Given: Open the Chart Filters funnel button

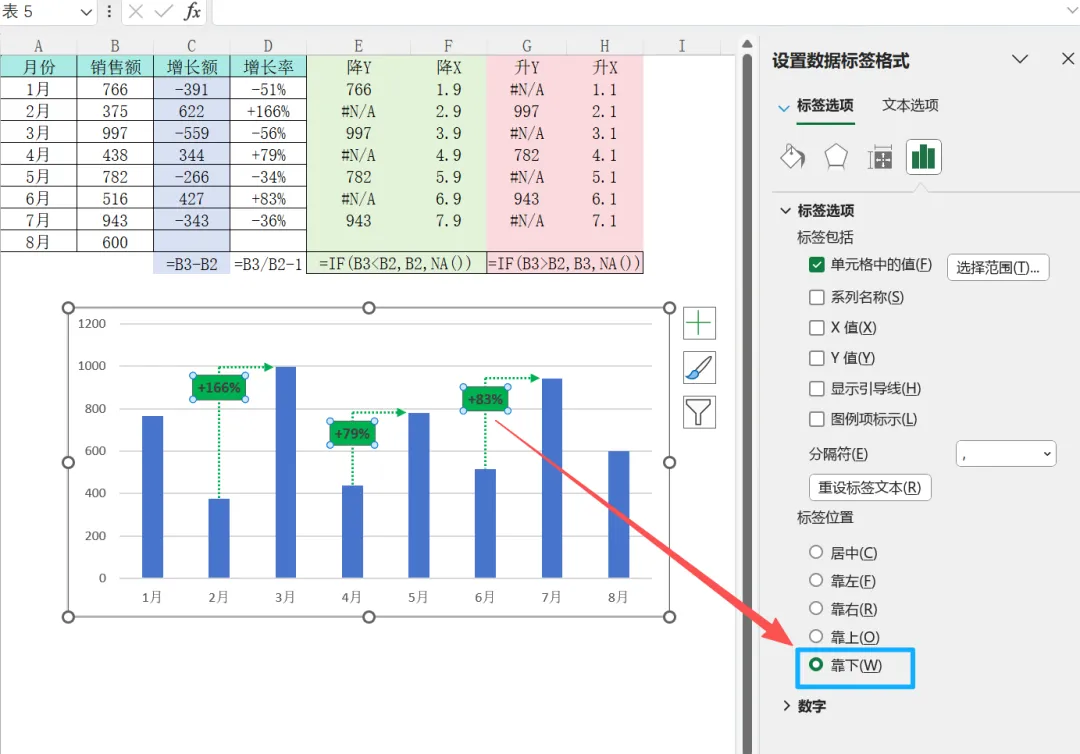Looking at the screenshot, I should coord(699,412).
